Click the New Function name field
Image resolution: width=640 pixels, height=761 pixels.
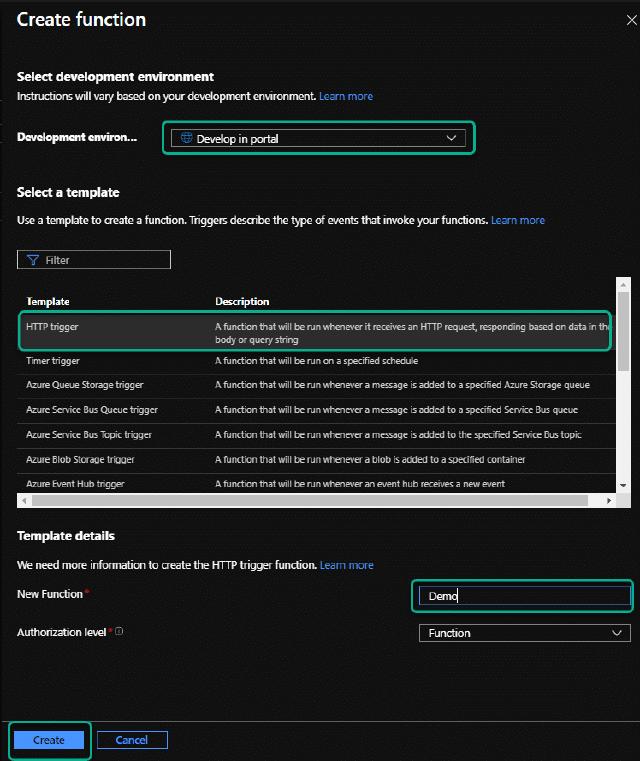524,596
